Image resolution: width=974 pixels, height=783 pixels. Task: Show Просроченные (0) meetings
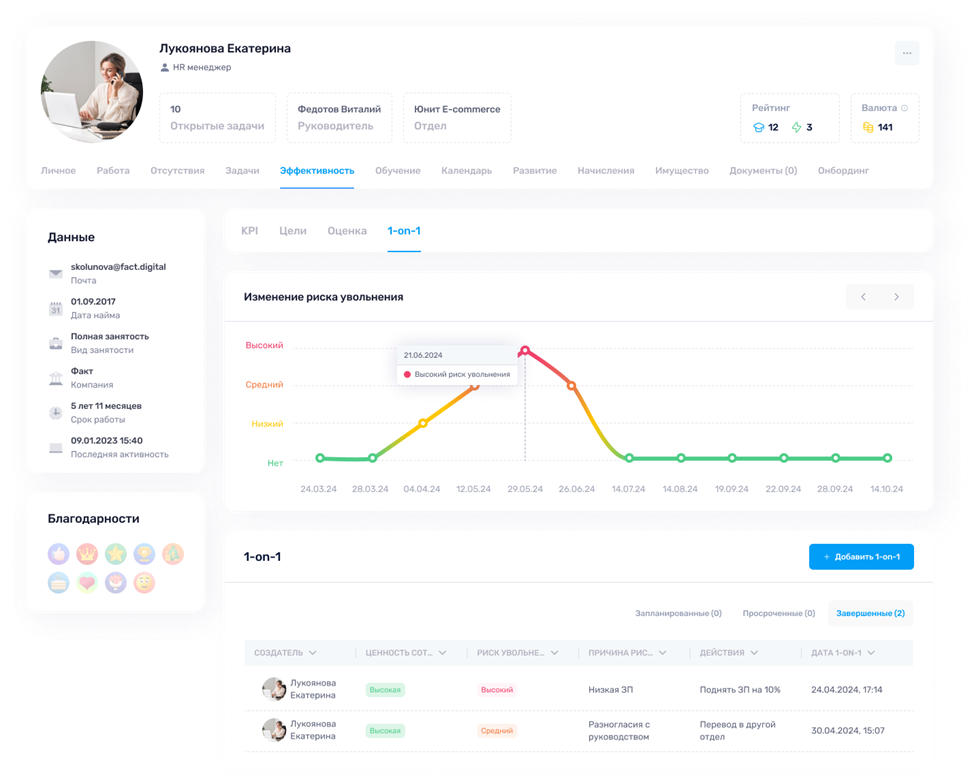click(x=779, y=613)
